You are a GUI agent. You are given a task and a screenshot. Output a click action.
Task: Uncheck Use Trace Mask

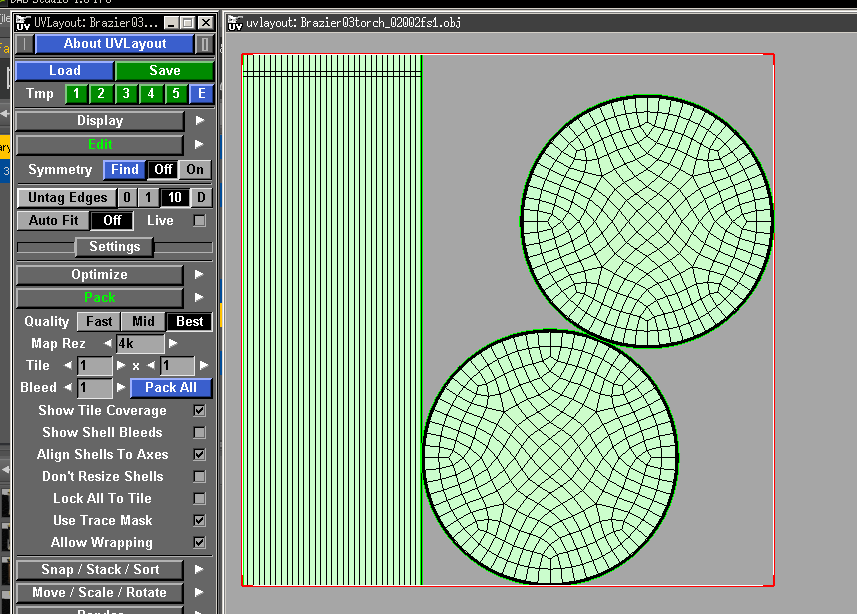click(x=199, y=521)
